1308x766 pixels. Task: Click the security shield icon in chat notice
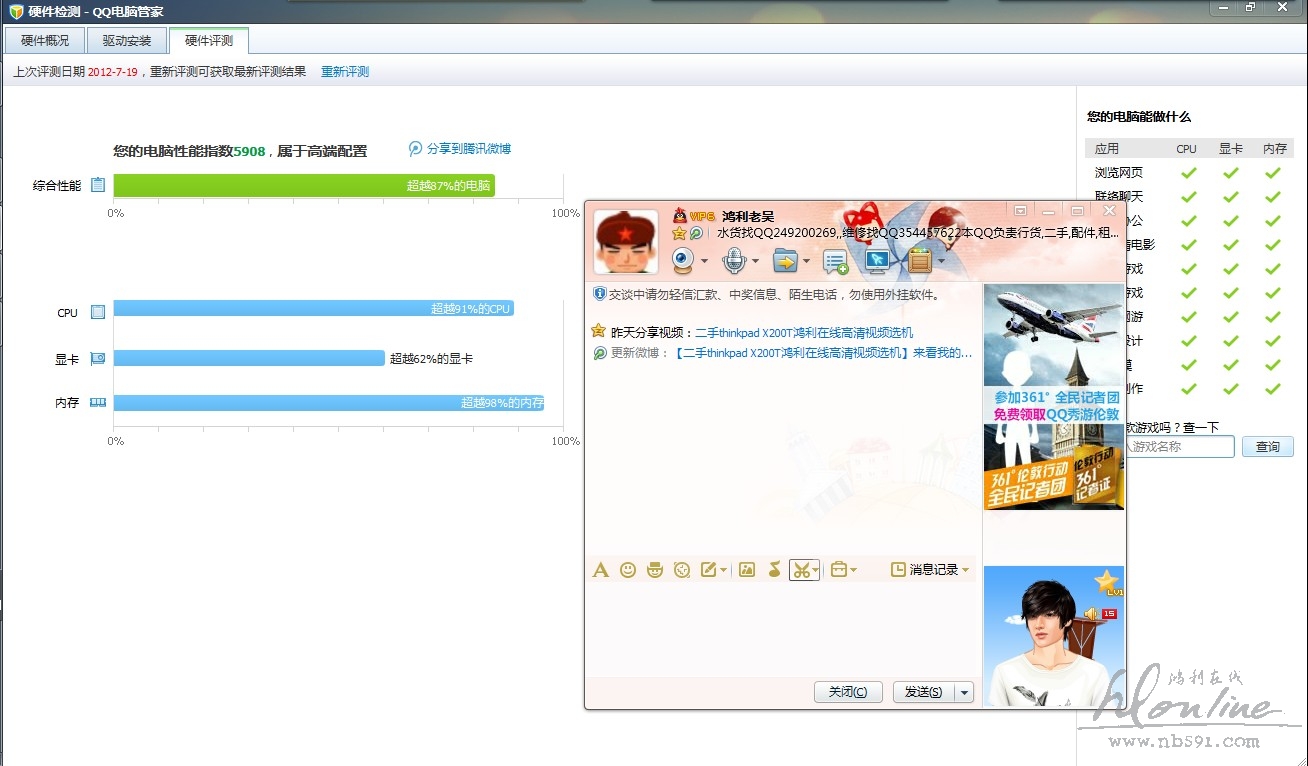tap(600, 294)
